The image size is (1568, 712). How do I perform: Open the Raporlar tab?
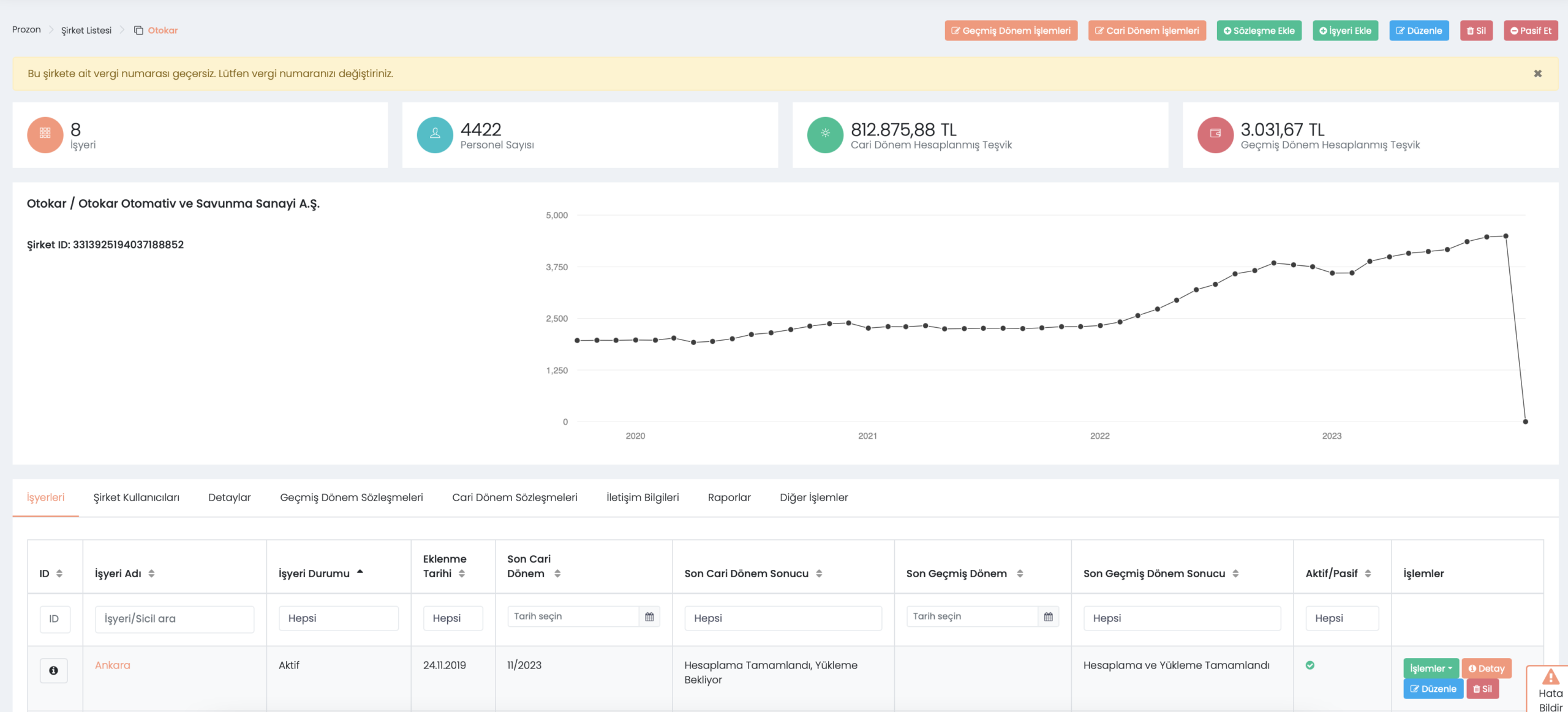(x=729, y=498)
